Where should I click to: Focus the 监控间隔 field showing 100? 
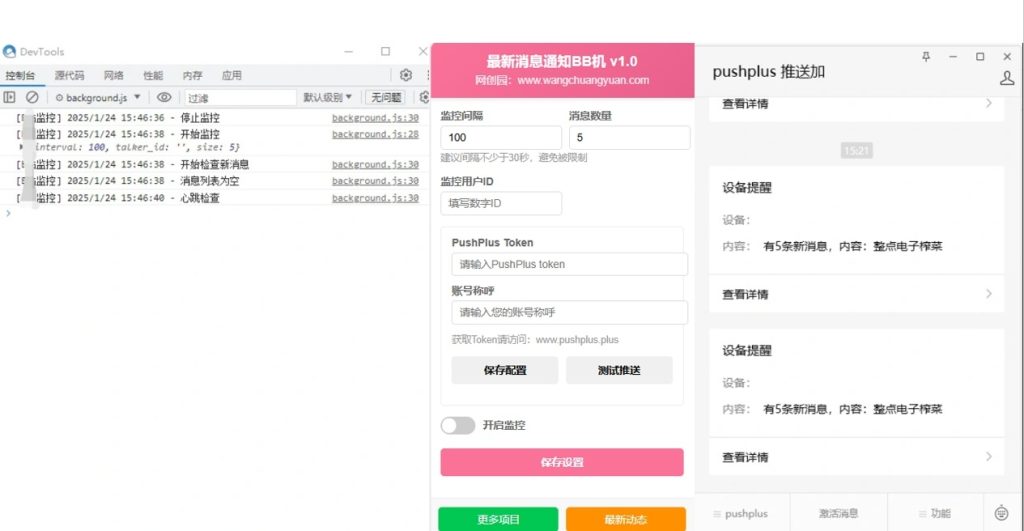pyautogui.click(x=501, y=137)
